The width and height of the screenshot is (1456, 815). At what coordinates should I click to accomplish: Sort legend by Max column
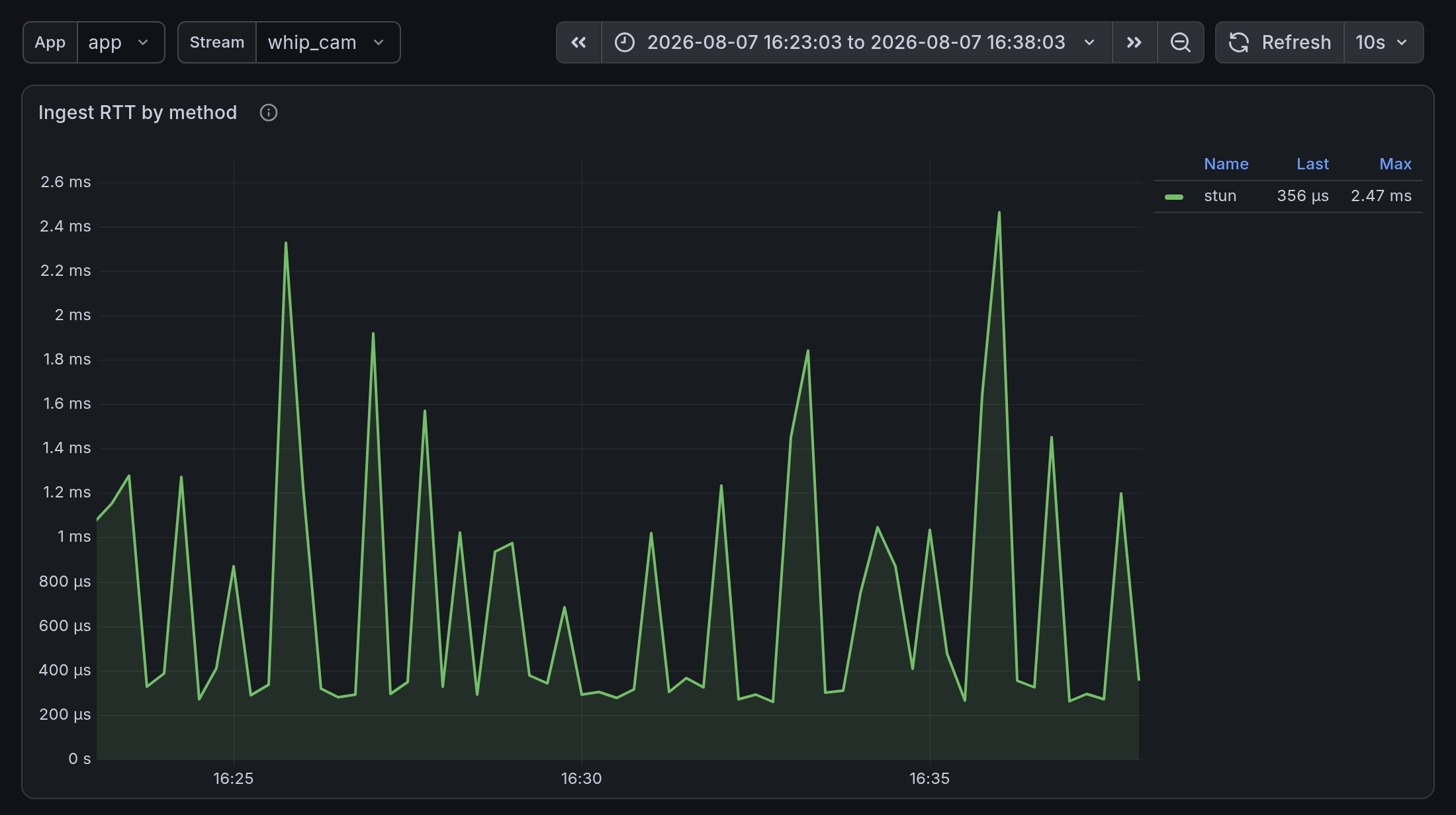pyautogui.click(x=1395, y=164)
